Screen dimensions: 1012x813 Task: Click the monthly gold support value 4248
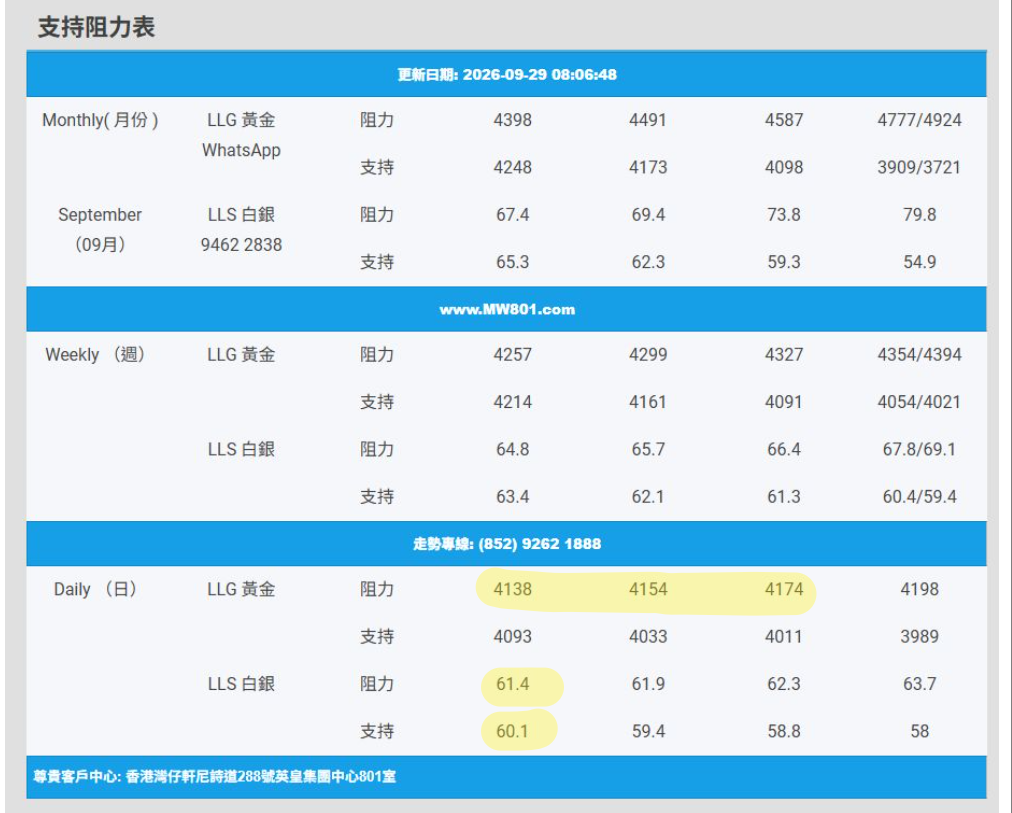(x=512, y=168)
